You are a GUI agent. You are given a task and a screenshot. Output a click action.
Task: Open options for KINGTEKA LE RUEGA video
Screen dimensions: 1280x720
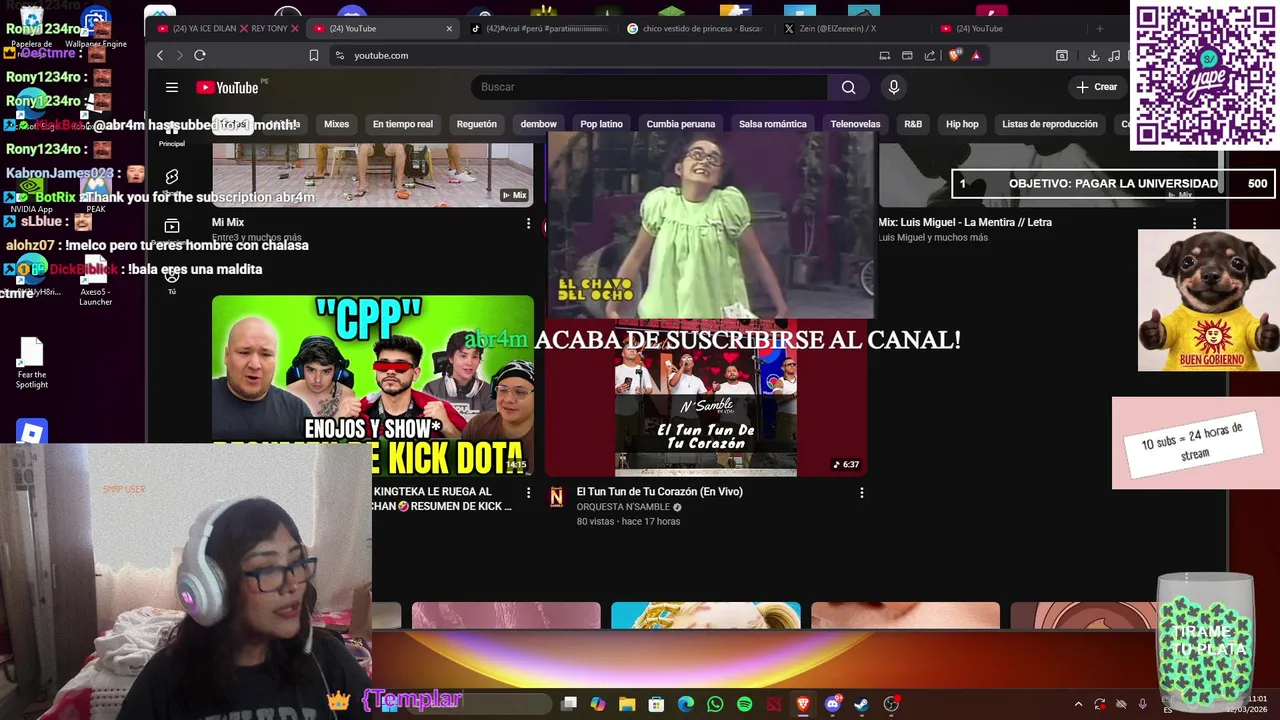coord(528,492)
